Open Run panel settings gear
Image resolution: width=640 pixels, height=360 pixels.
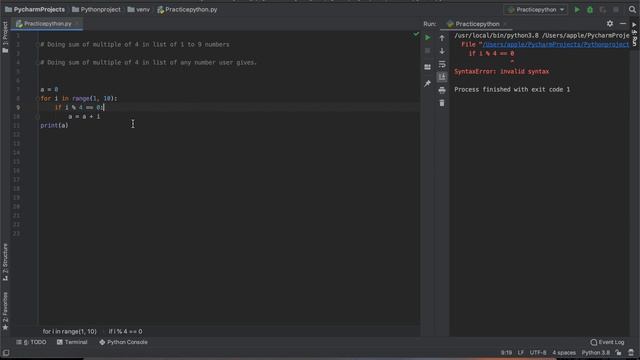(610, 24)
